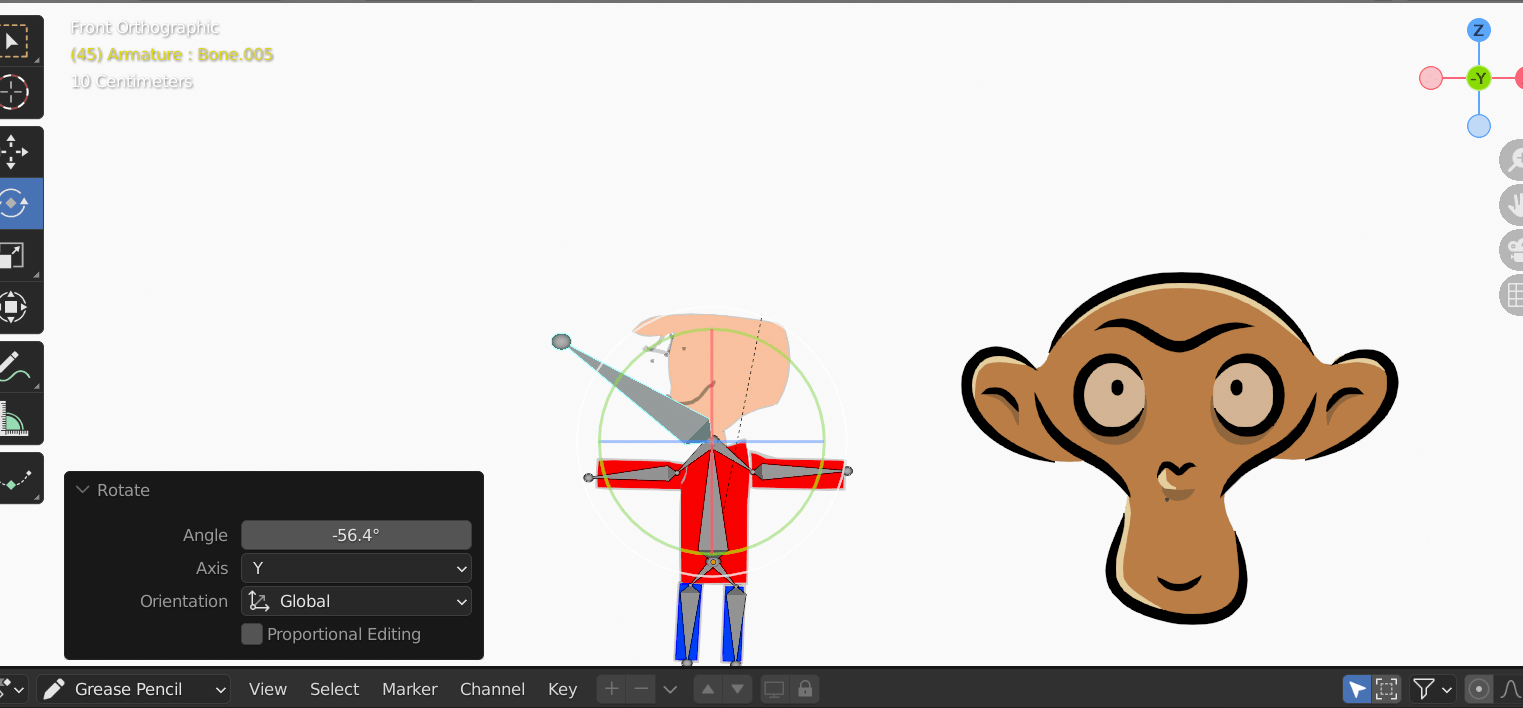Lock the timeline channels

tap(806, 689)
